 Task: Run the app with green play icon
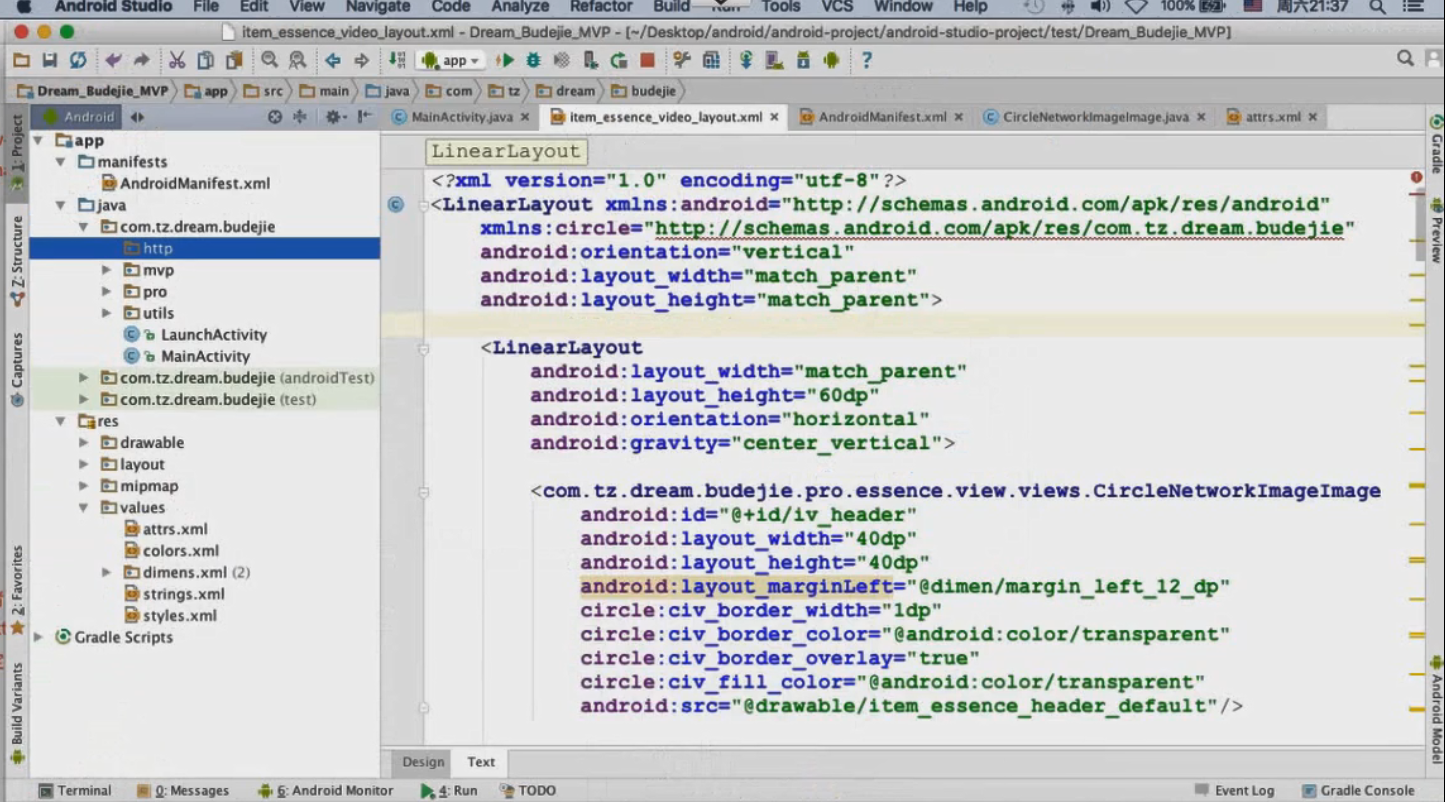pos(505,61)
